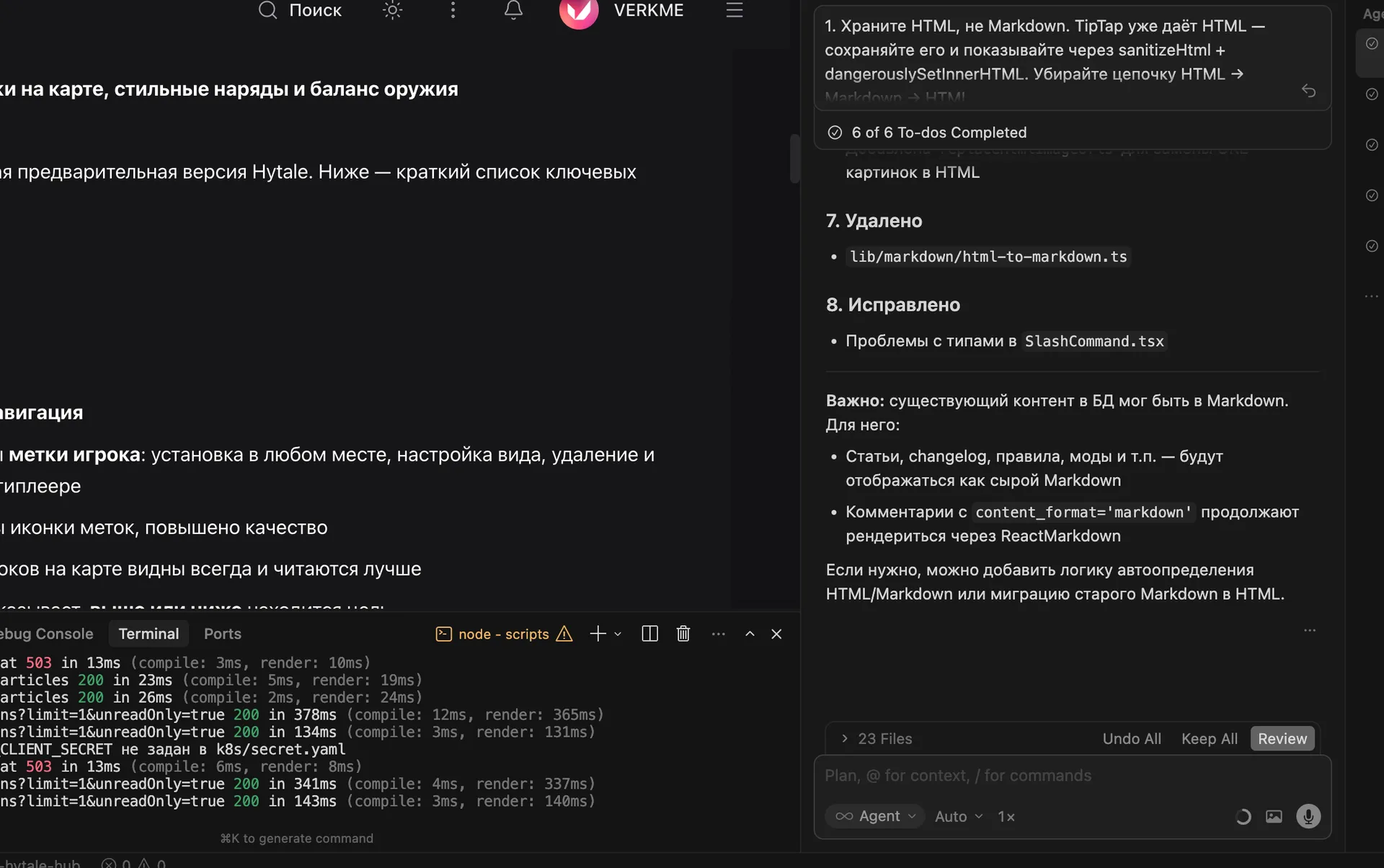Image resolution: width=1384 pixels, height=868 pixels.
Task: Split the terminal panel
Action: [x=649, y=634]
